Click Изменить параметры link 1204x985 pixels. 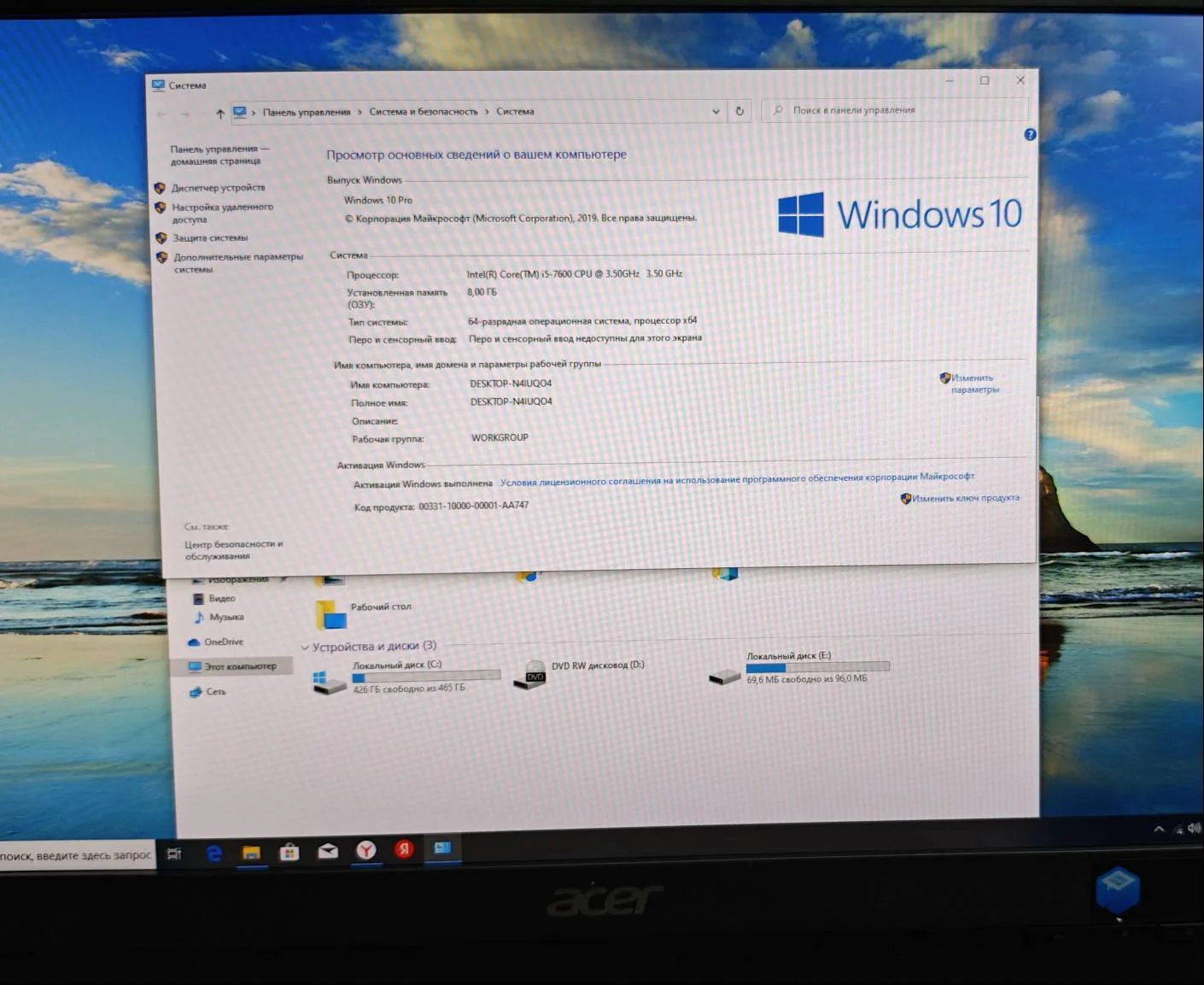click(974, 384)
